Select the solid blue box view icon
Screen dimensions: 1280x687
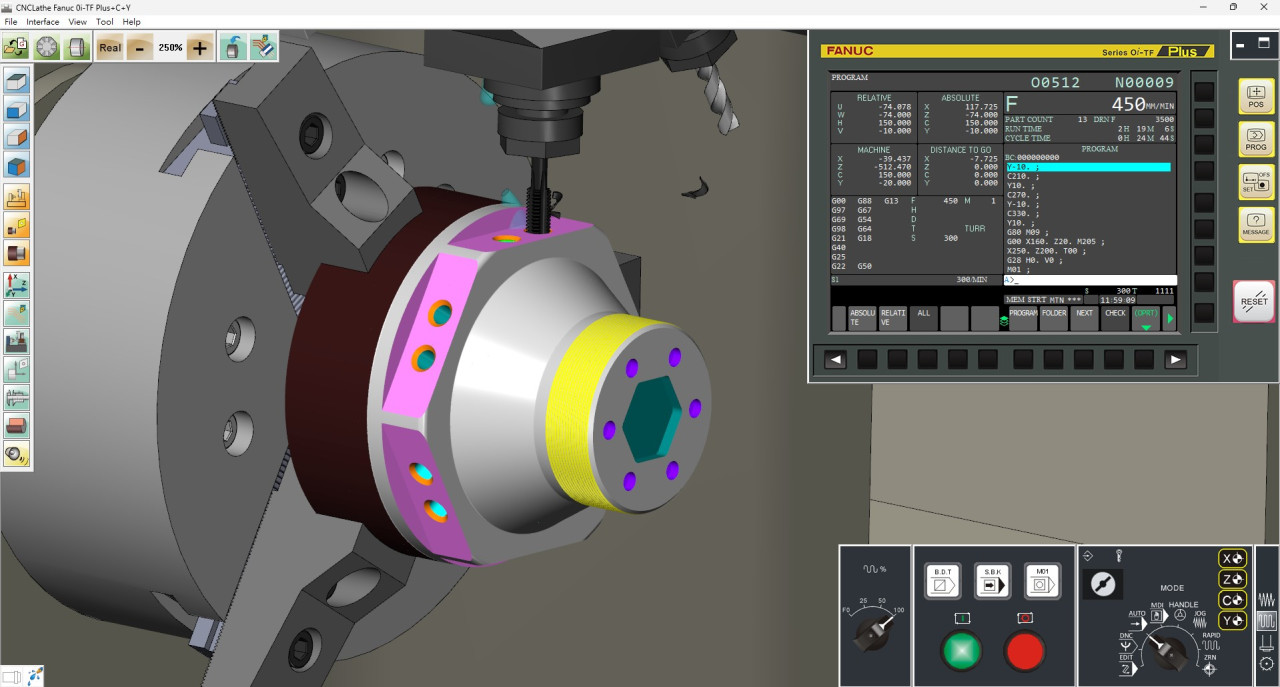(x=17, y=110)
